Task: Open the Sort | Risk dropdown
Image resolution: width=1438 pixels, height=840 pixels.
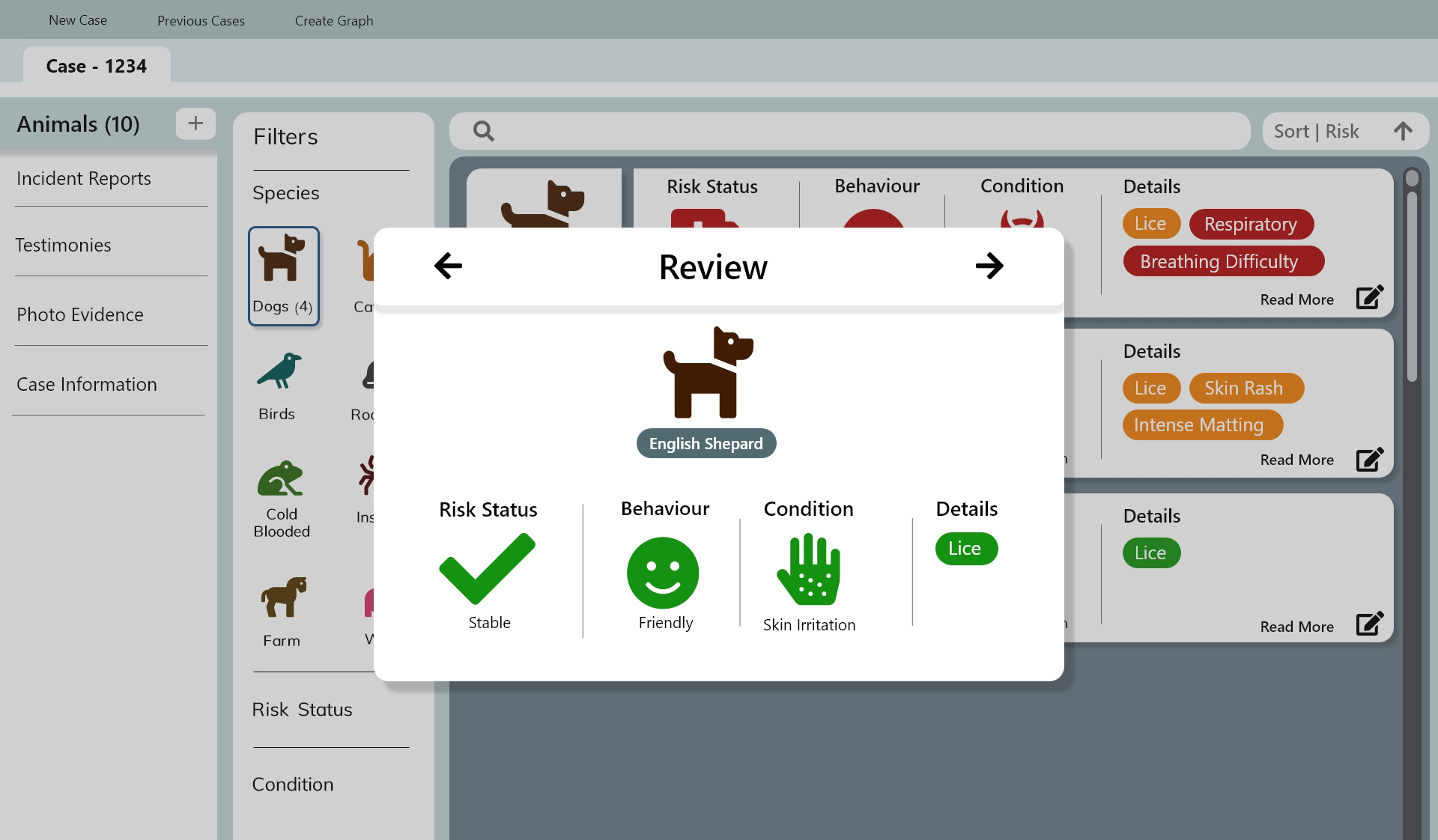Action: (1316, 131)
